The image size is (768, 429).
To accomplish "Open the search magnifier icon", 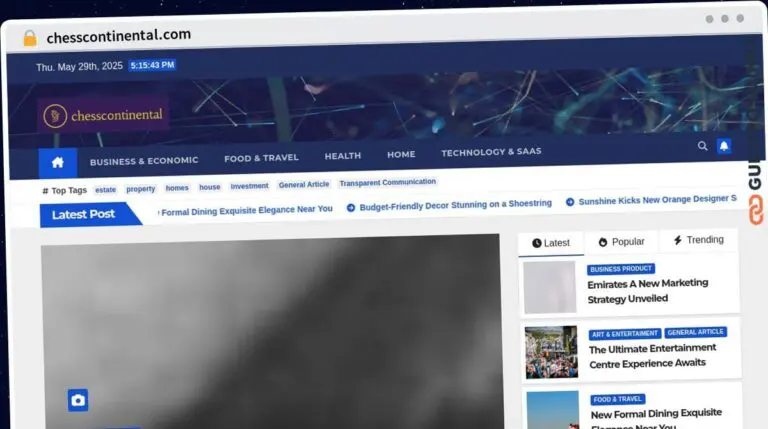I will click(x=702, y=146).
